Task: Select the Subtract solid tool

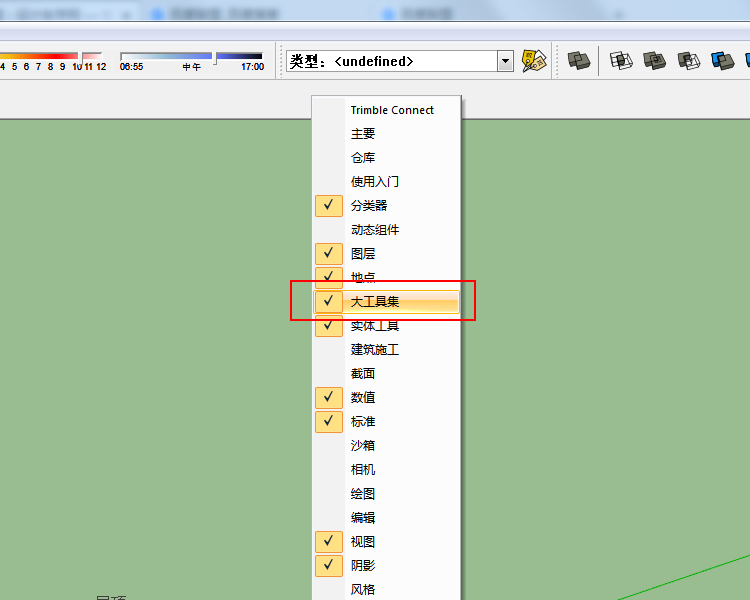Action: (x=689, y=61)
